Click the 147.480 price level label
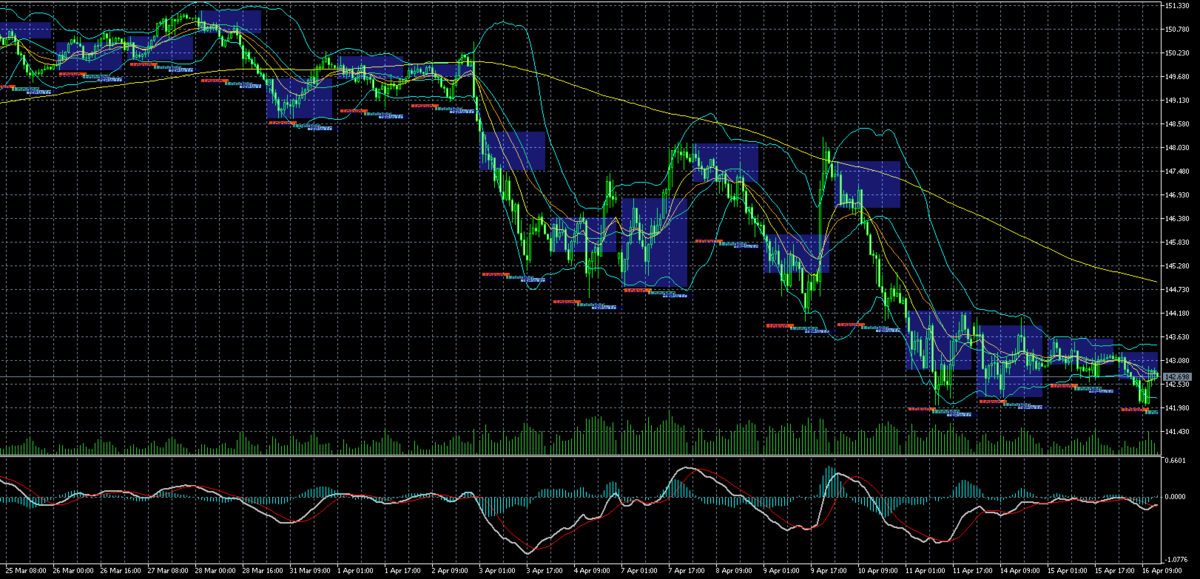 tap(1178, 171)
